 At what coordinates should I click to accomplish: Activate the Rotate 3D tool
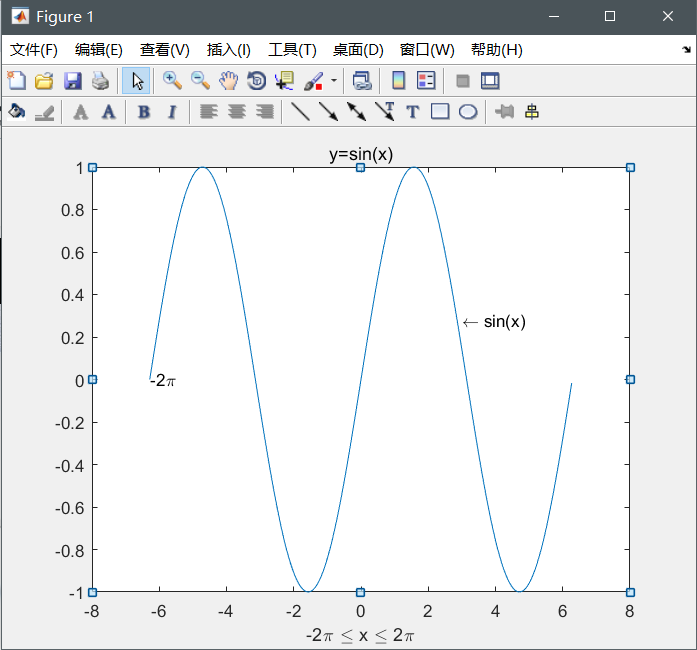(x=256, y=81)
